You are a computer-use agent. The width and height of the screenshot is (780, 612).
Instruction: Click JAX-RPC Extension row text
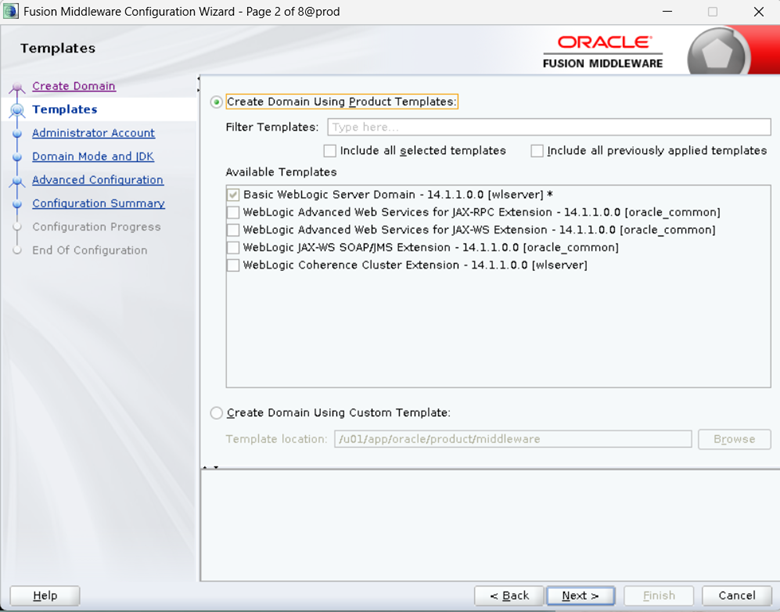click(482, 212)
